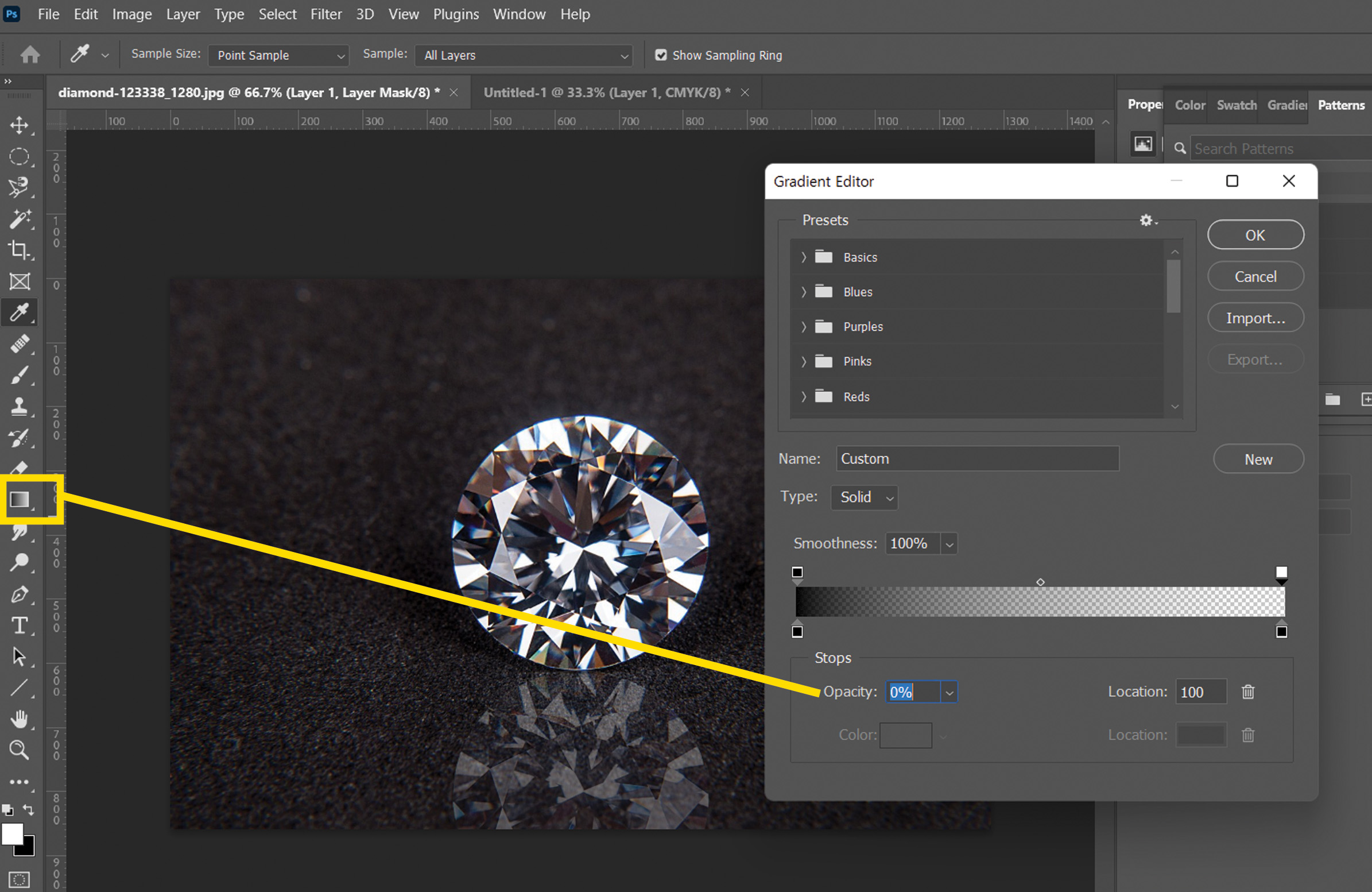Select the Zoom tool
The width and height of the screenshot is (1372, 892).
[x=20, y=750]
